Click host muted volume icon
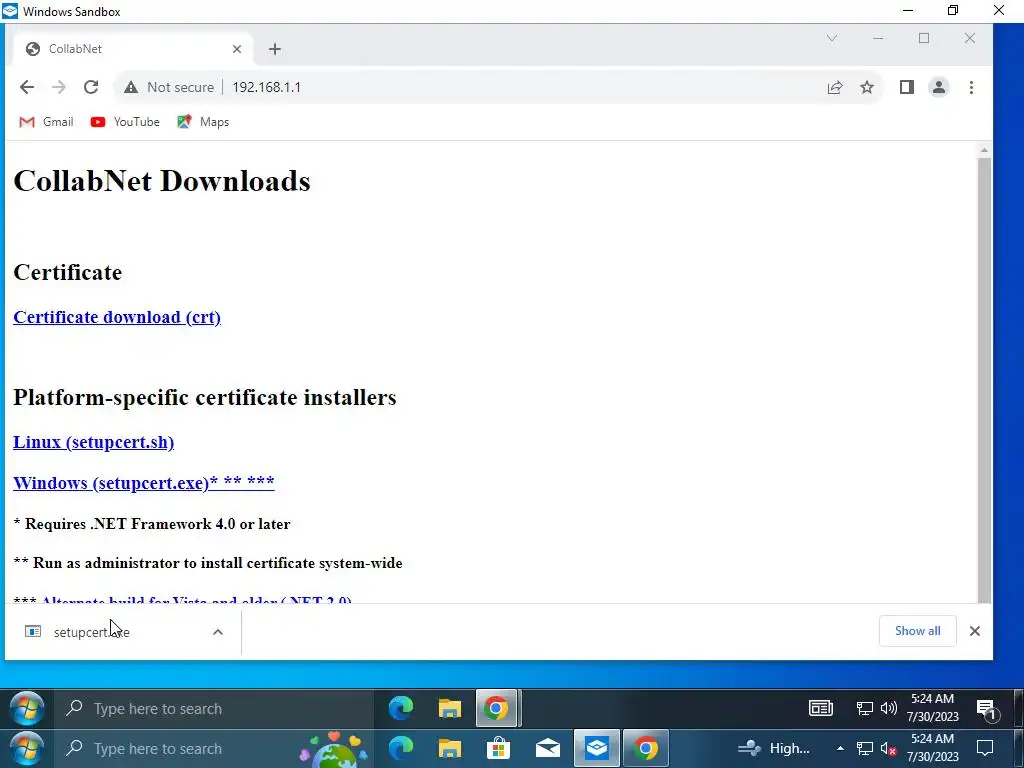 click(888, 748)
